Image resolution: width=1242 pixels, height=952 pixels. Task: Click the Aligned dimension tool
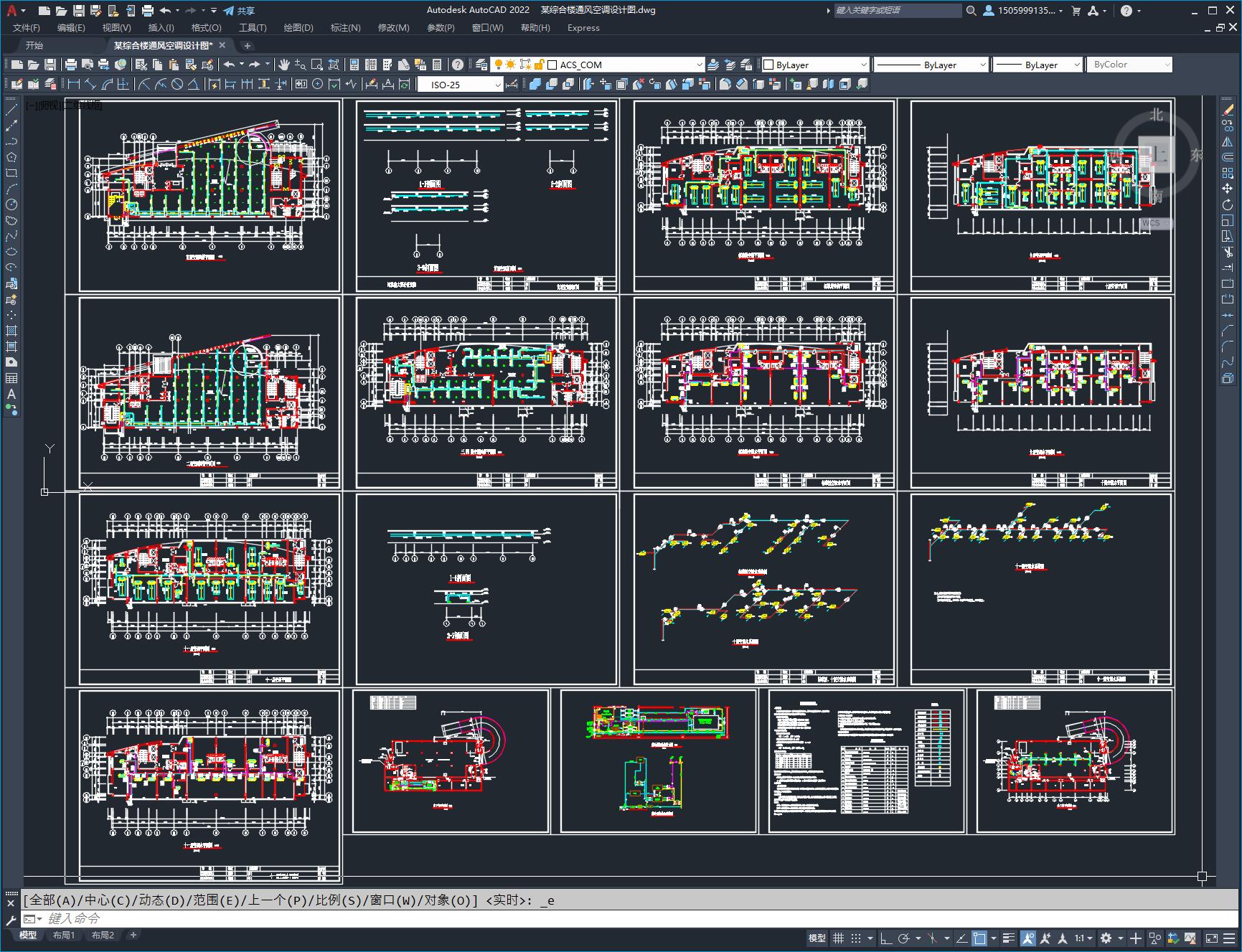click(90, 84)
